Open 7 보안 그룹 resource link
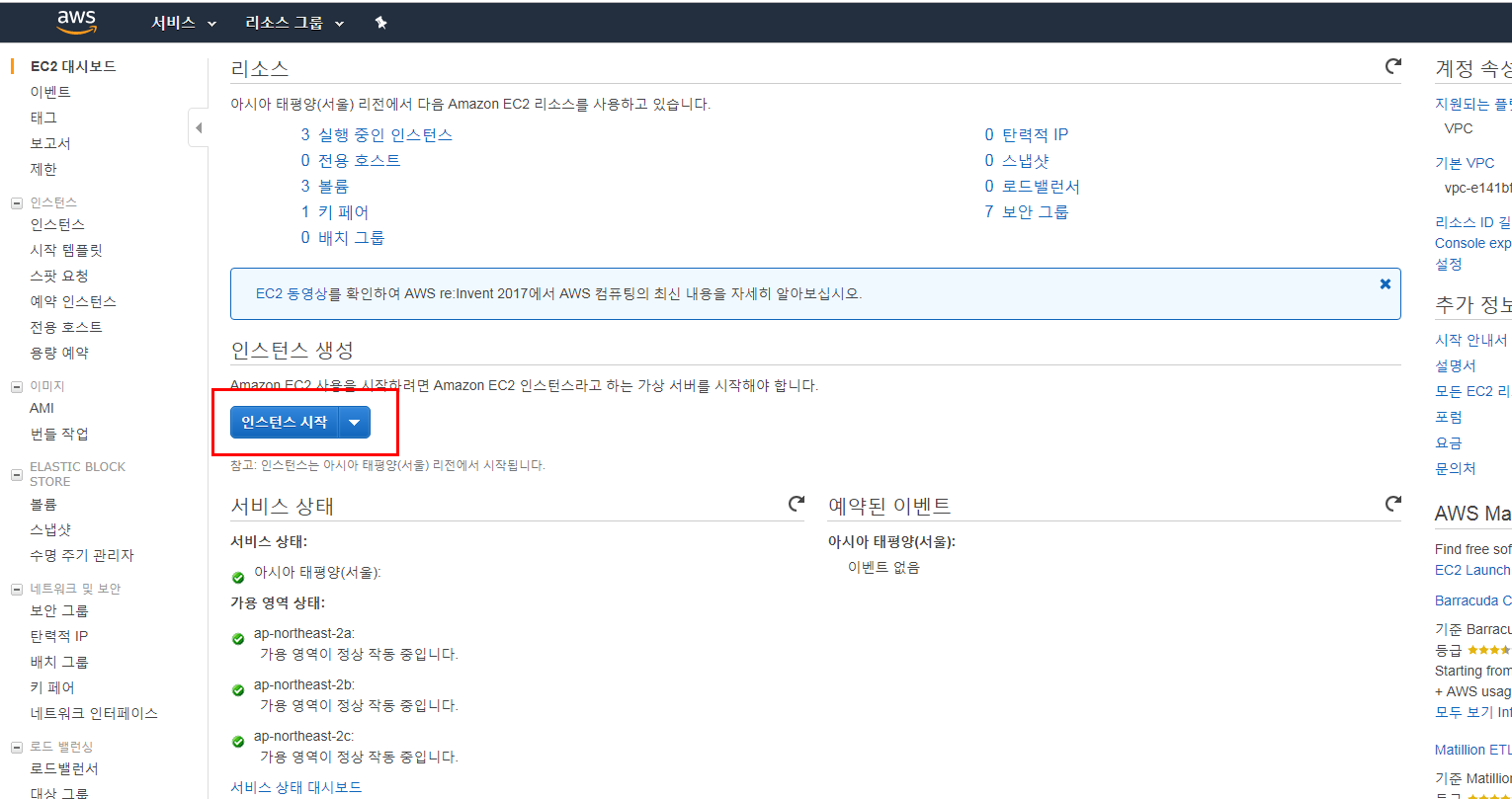The width and height of the screenshot is (1512, 799). (1027, 211)
